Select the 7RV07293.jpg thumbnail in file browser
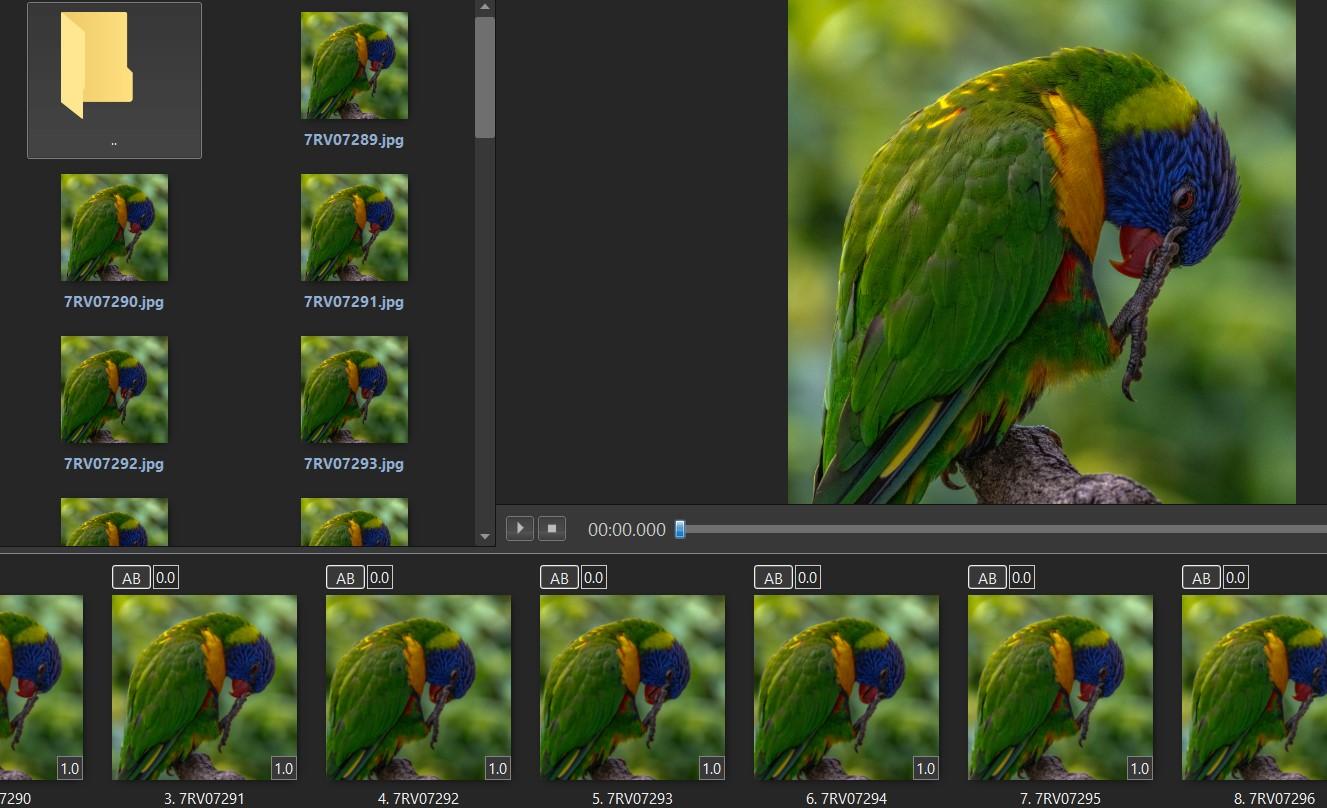Image resolution: width=1327 pixels, height=808 pixels. point(354,390)
